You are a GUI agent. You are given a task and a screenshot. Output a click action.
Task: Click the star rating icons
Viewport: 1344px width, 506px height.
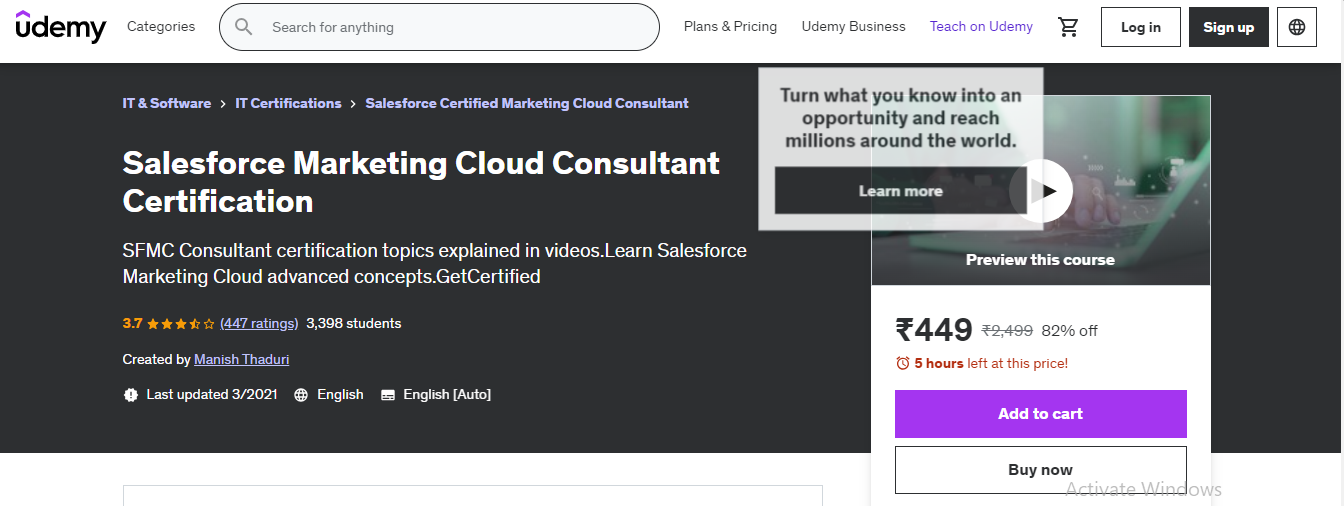181,324
